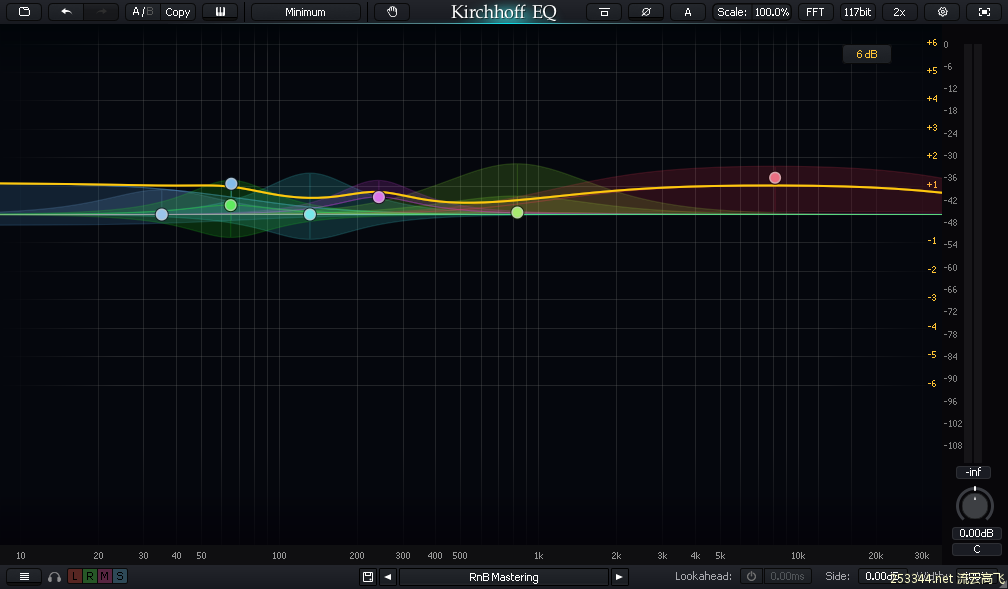Viewport: 1008px width, 589px height.
Task: Select the purple band node near 240 Hz
Action: tap(379, 197)
